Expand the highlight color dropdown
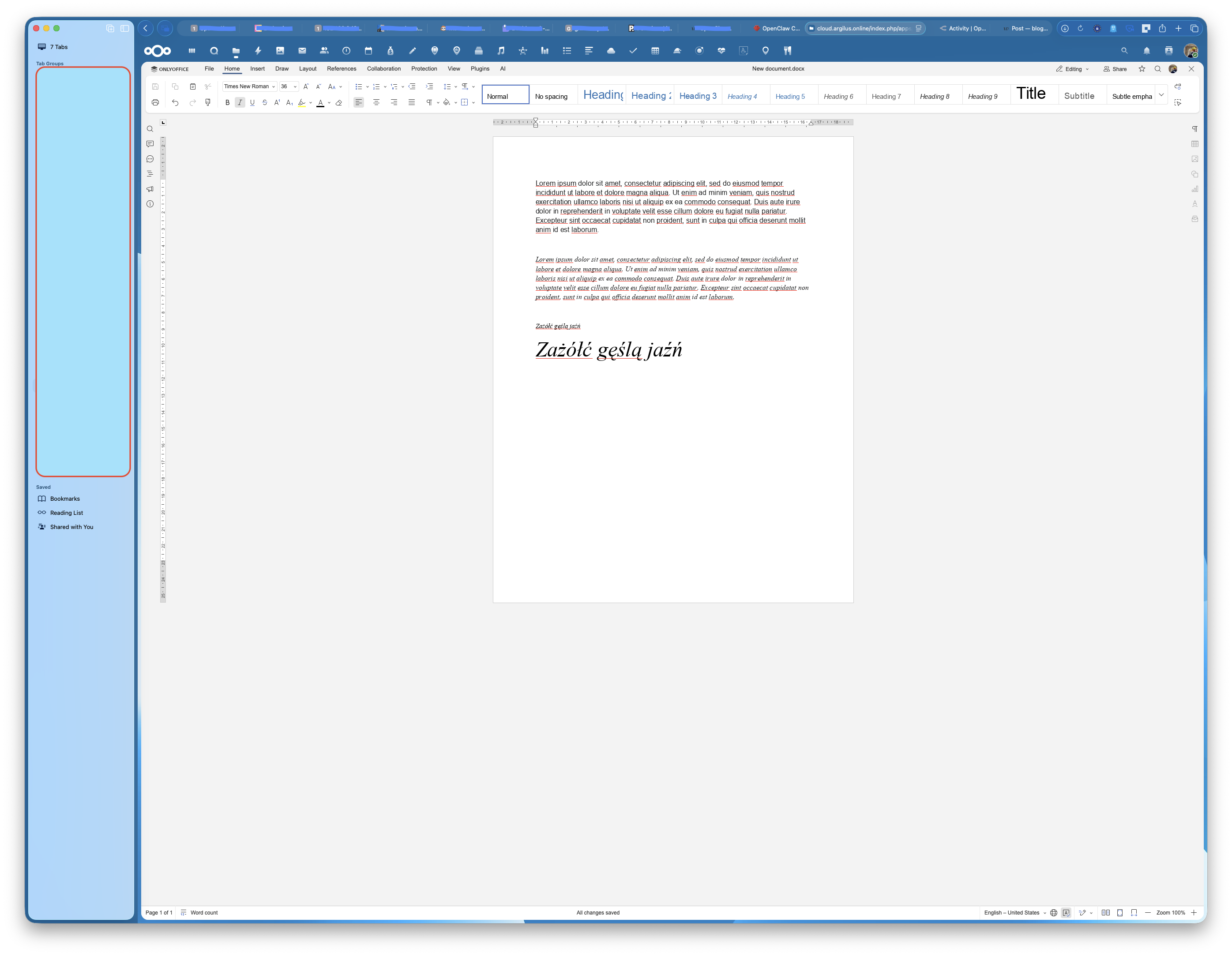 pyautogui.click(x=310, y=103)
